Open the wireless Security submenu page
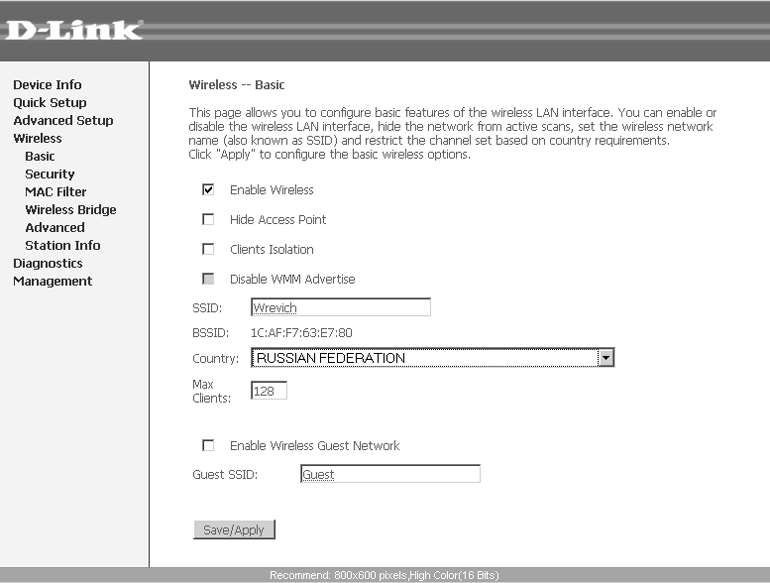This screenshot has height=583, width=770. tap(50, 174)
